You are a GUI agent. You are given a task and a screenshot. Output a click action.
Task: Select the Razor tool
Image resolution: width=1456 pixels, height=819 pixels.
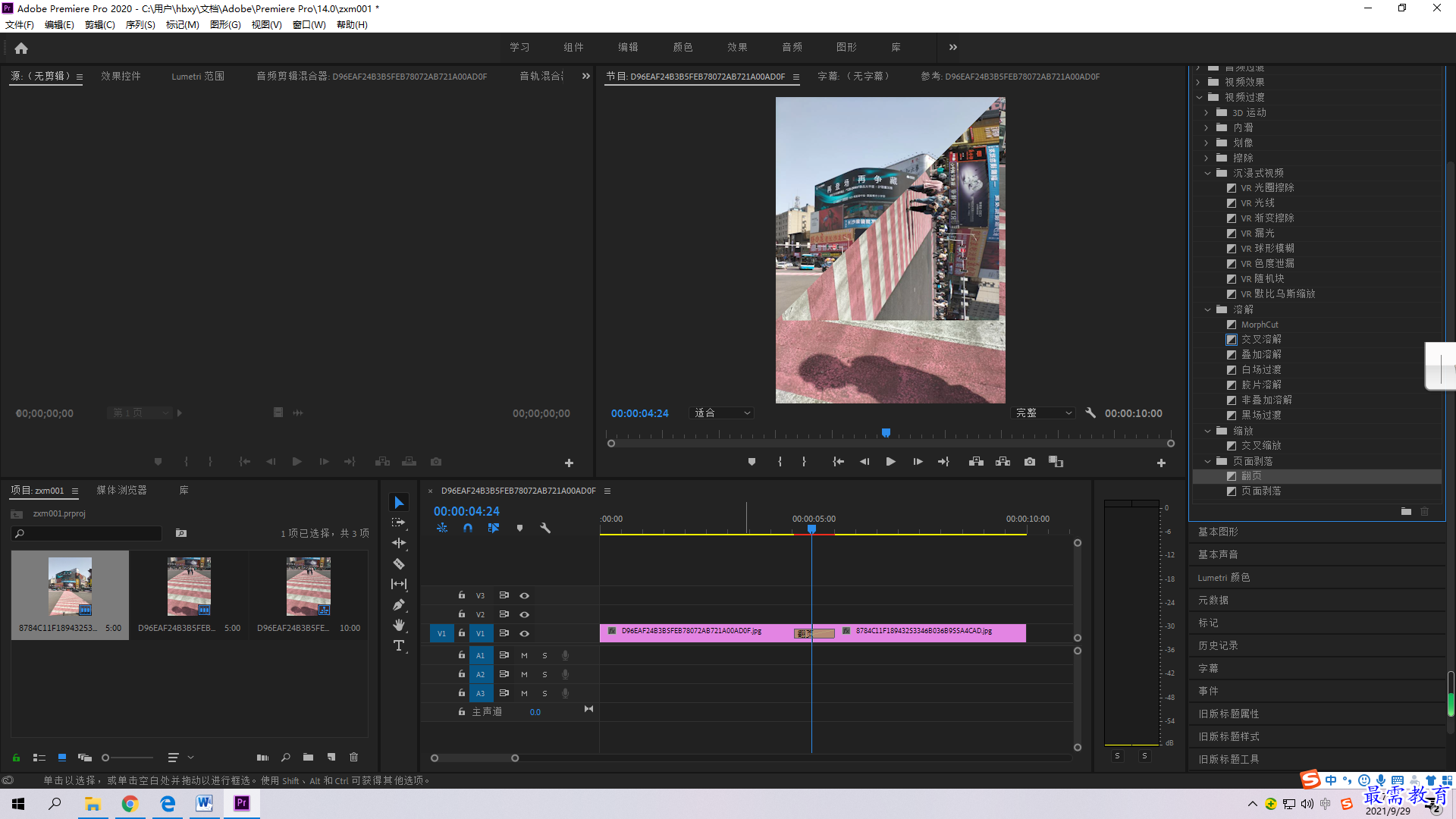click(399, 563)
